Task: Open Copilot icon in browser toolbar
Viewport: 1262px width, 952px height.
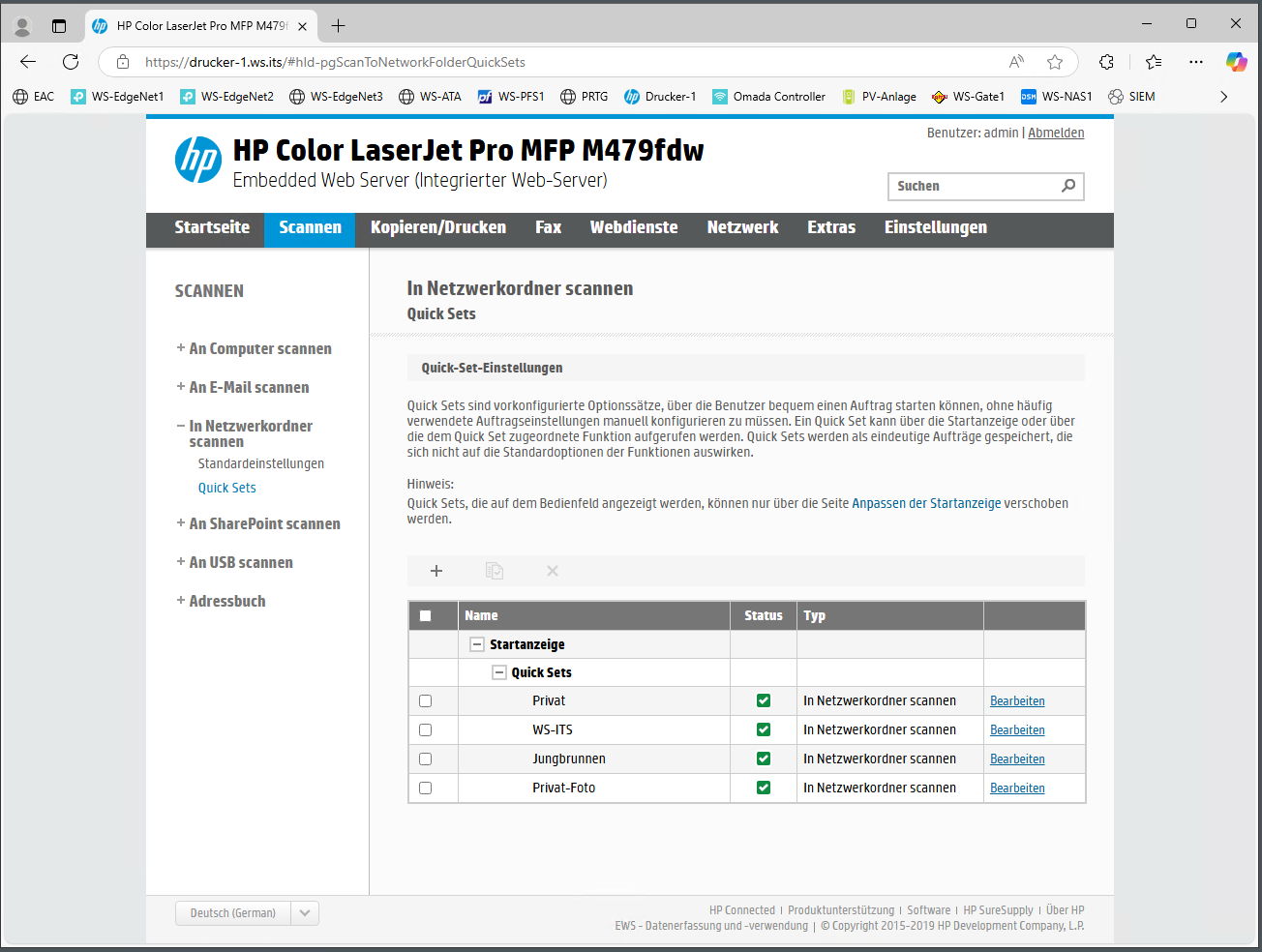Action: pos(1237,62)
